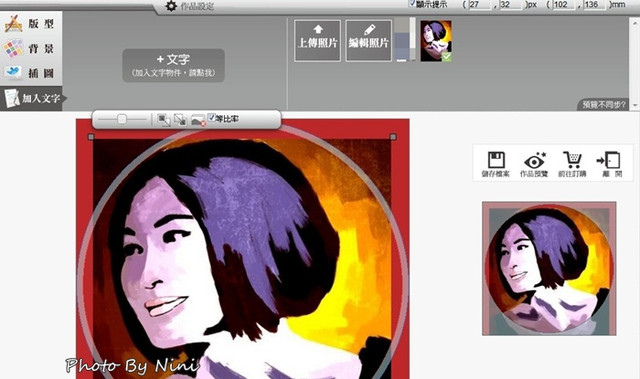Click the top-right image resize handle

pyautogui.click(x=393, y=137)
